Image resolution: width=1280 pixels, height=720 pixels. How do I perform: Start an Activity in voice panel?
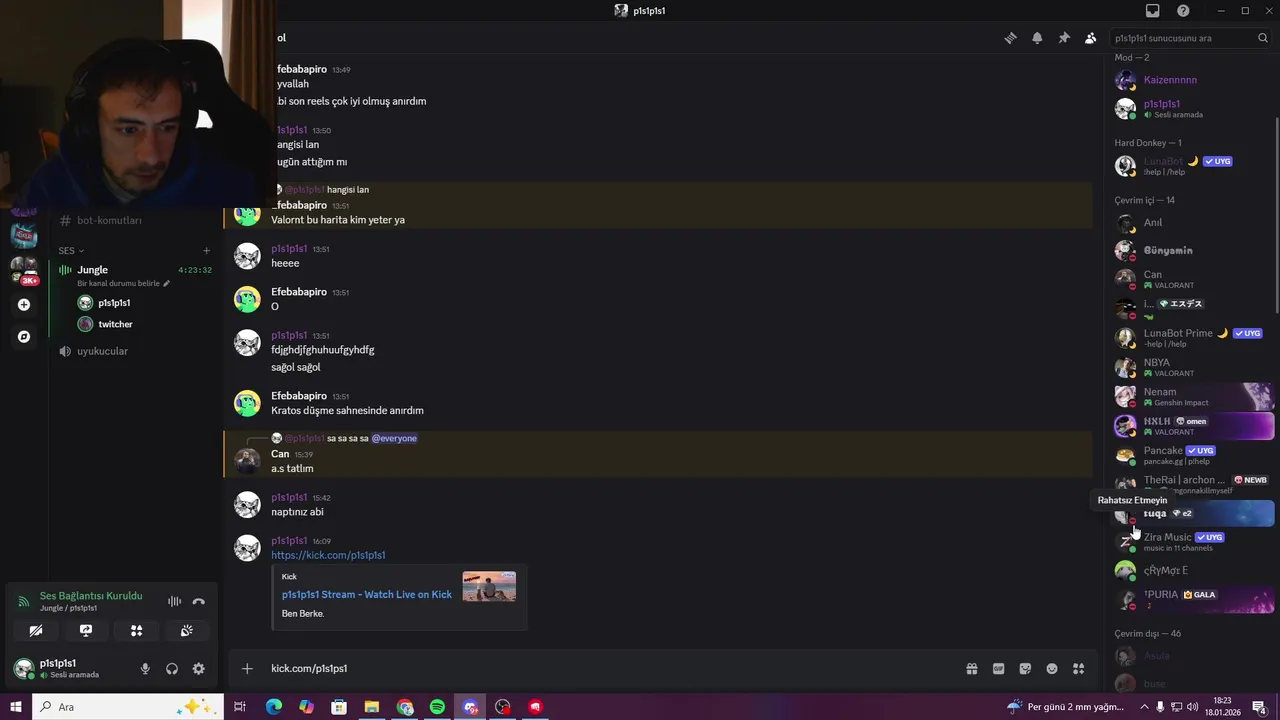(136, 631)
